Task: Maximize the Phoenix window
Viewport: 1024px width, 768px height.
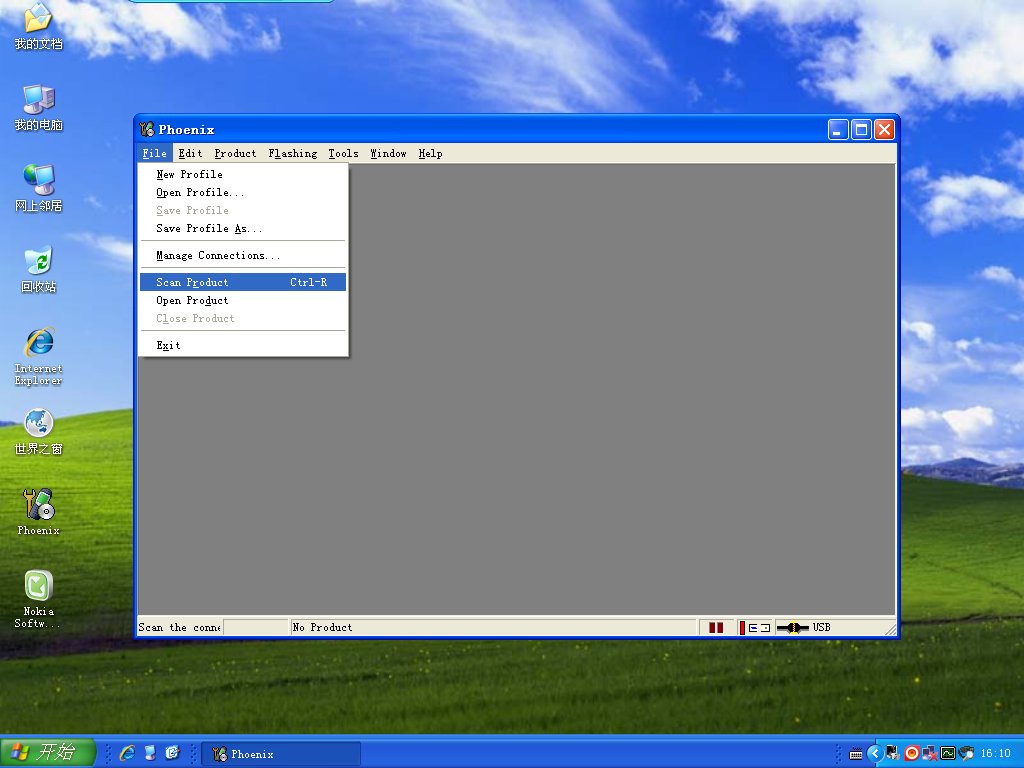Action: pyautogui.click(x=861, y=130)
